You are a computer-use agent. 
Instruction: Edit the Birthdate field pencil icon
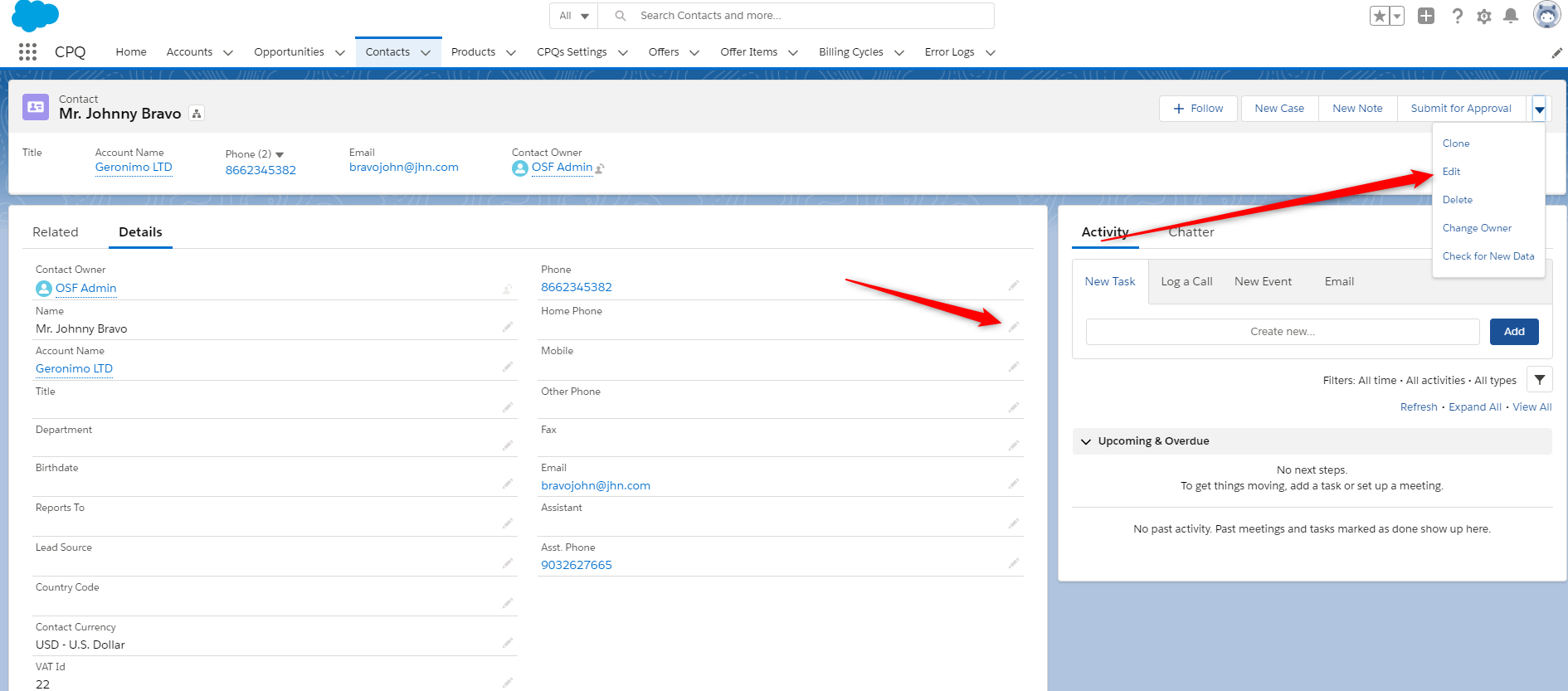pyautogui.click(x=508, y=484)
